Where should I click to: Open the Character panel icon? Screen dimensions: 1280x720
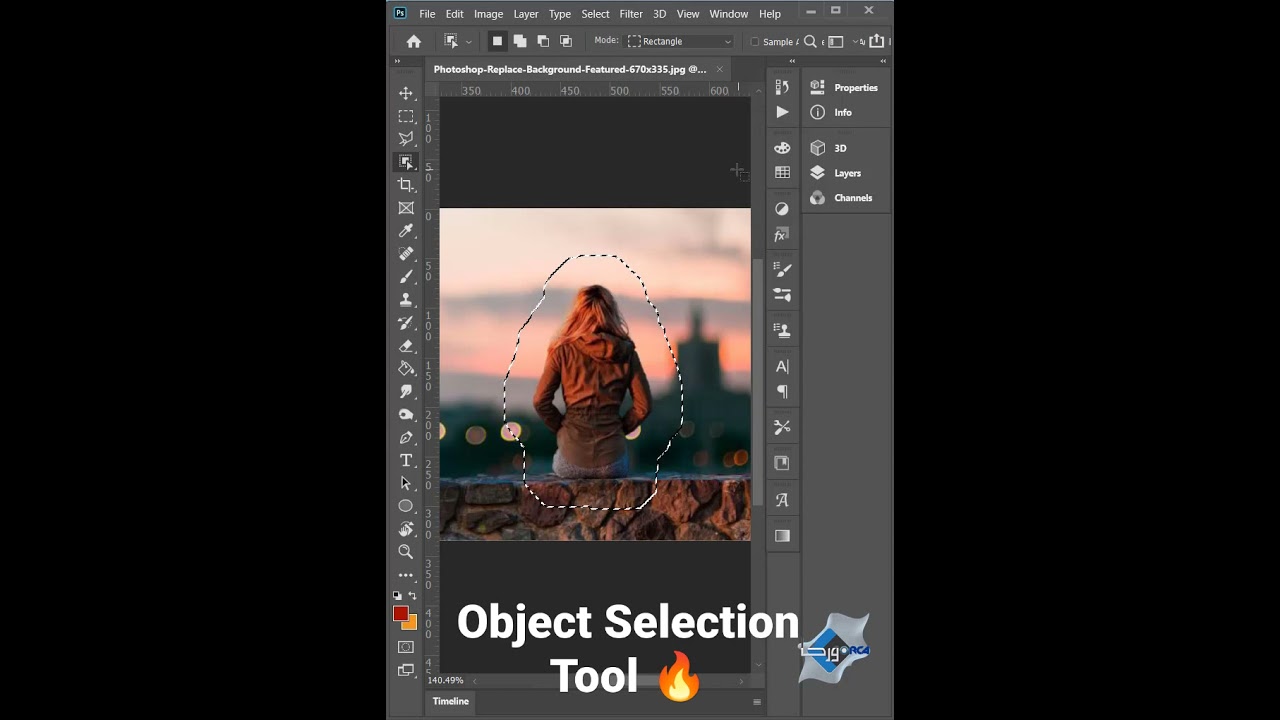pos(782,366)
